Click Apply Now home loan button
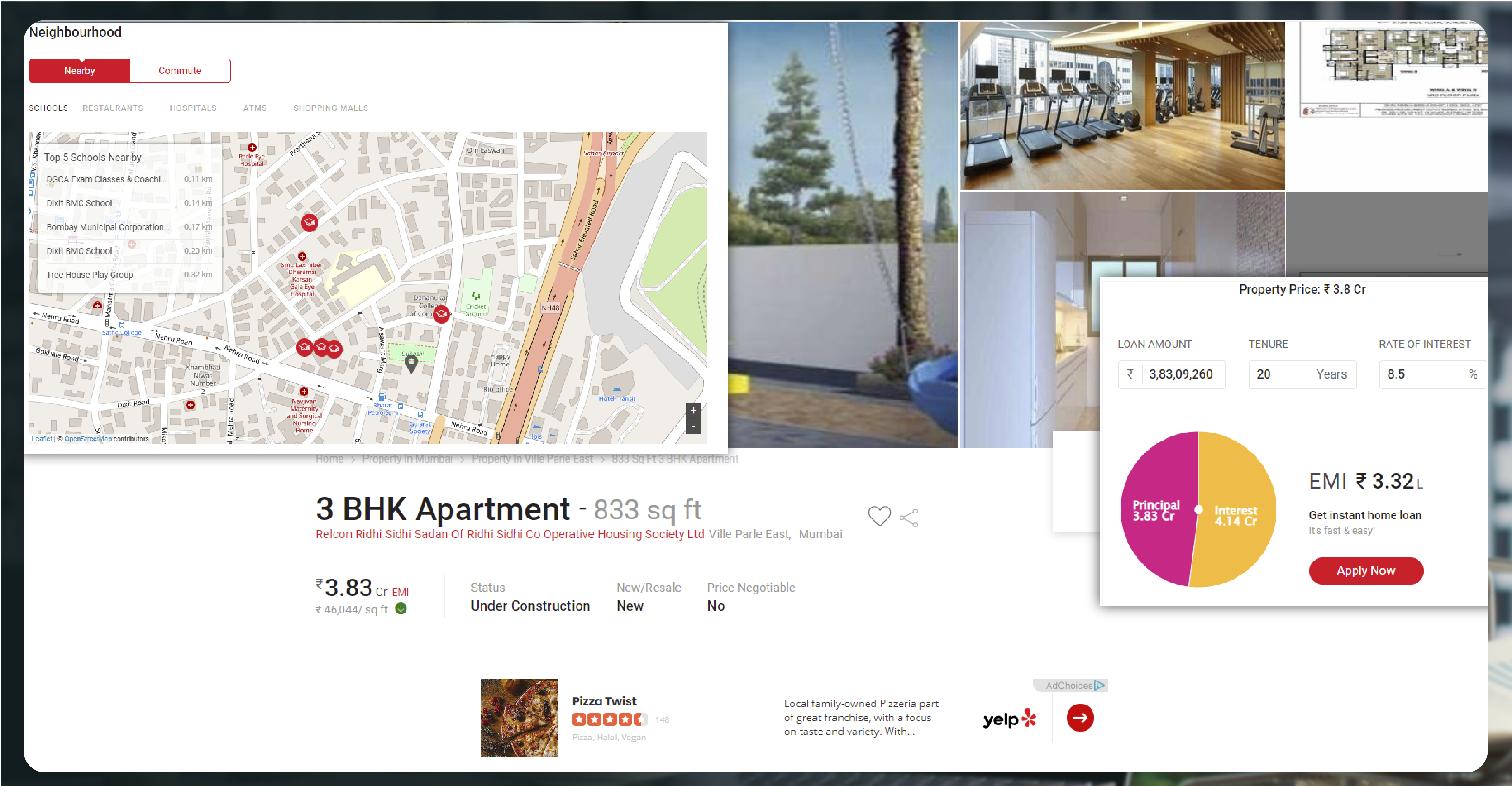Viewport: 1512px width, 786px height. 1366,571
